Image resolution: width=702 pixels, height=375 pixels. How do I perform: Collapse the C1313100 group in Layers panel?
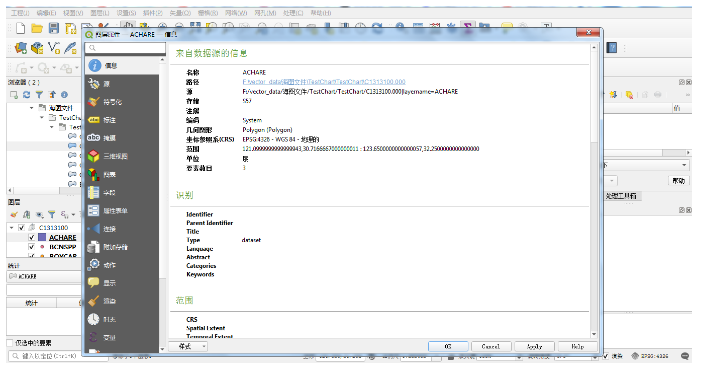point(12,228)
